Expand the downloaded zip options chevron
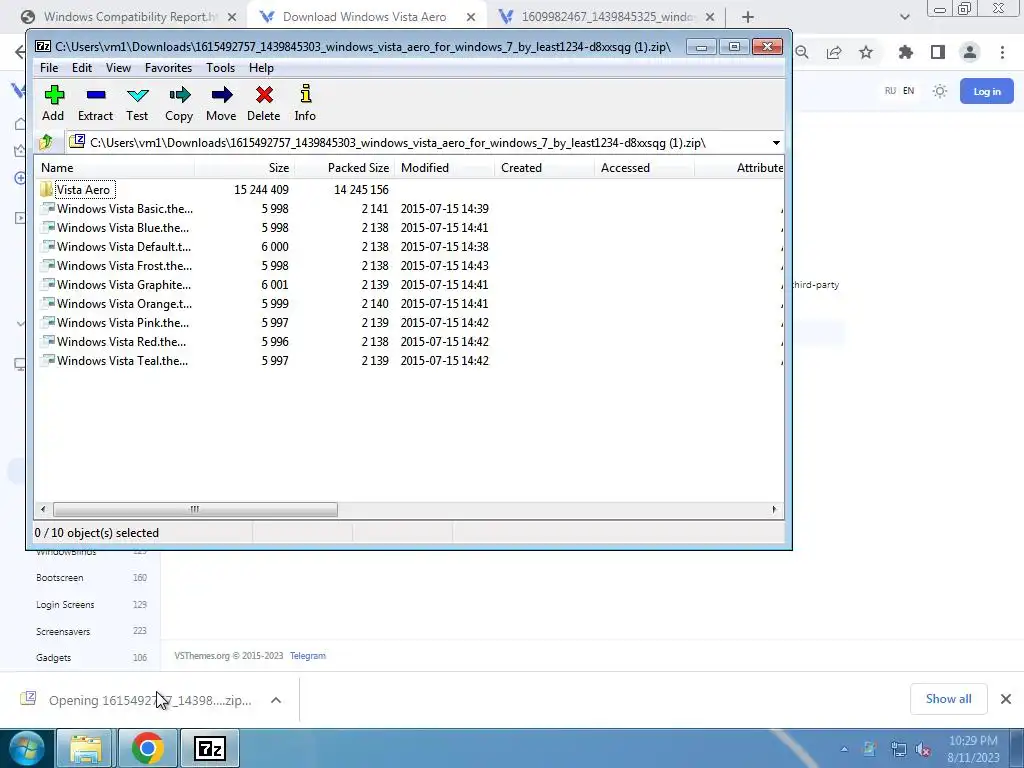Image resolution: width=1024 pixels, height=768 pixels. pyautogui.click(x=276, y=700)
